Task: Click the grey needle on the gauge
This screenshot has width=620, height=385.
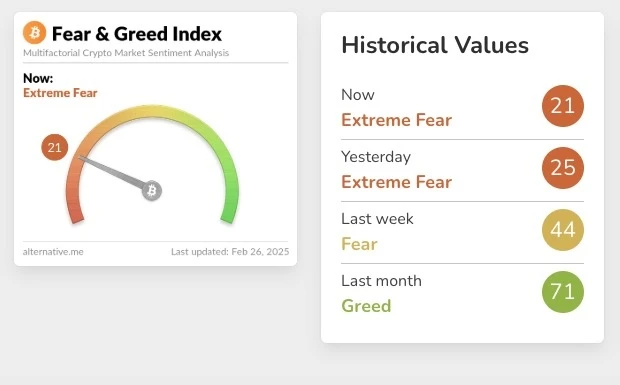Action: [112, 172]
